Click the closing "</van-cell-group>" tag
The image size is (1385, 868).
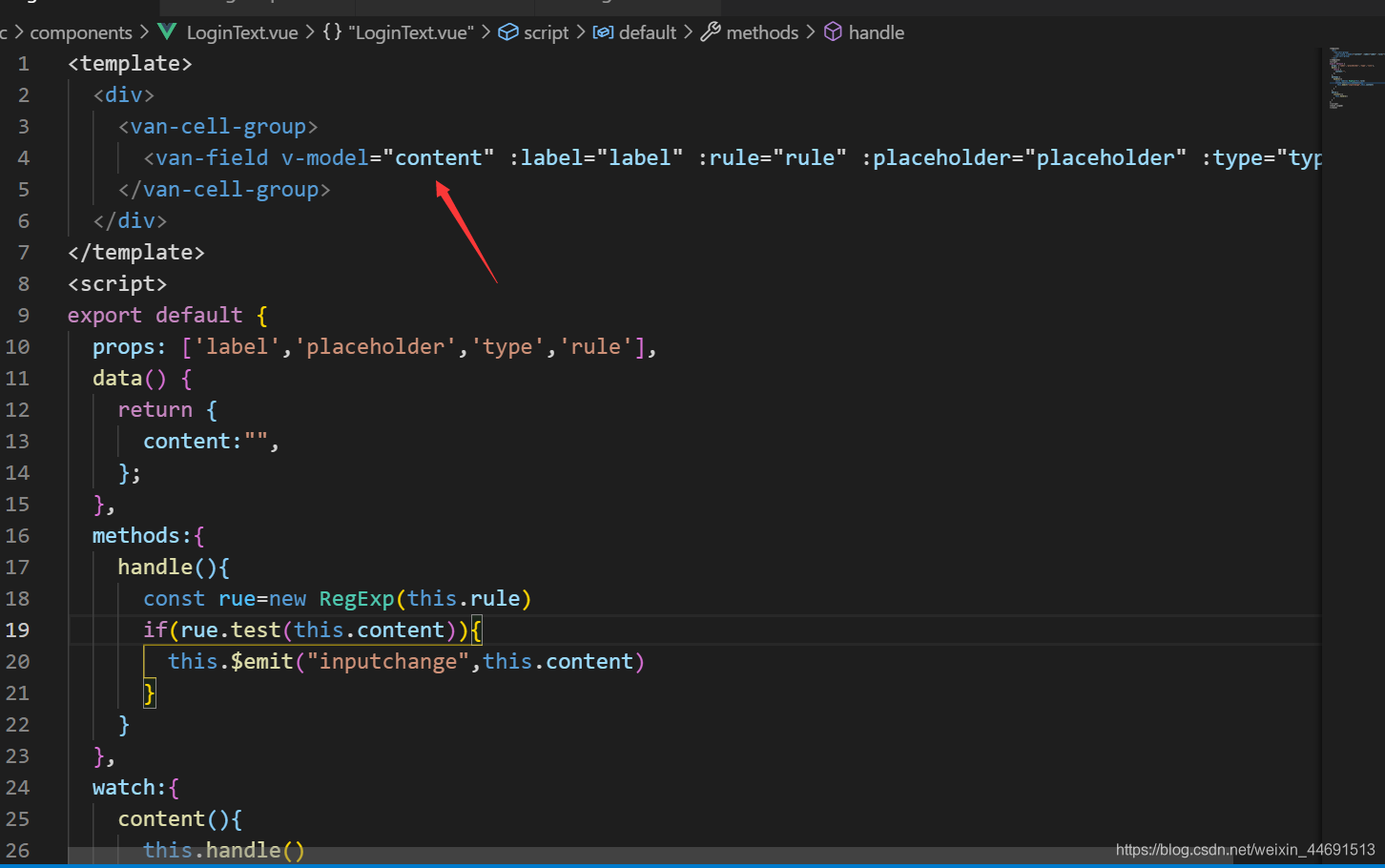[x=224, y=189]
